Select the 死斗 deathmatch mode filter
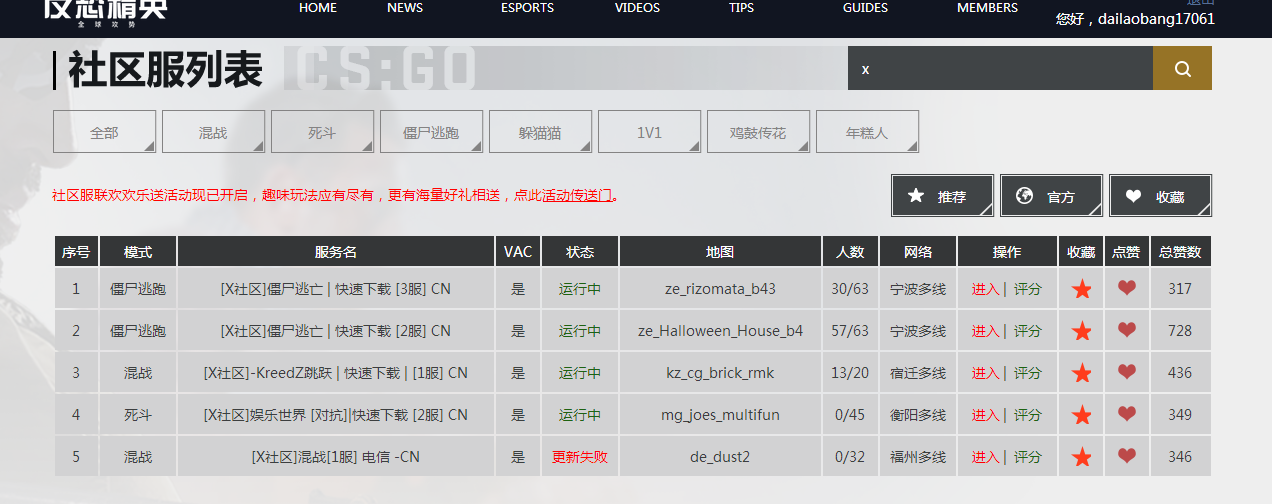This screenshot has width=1272, height=504. (322, 132)
